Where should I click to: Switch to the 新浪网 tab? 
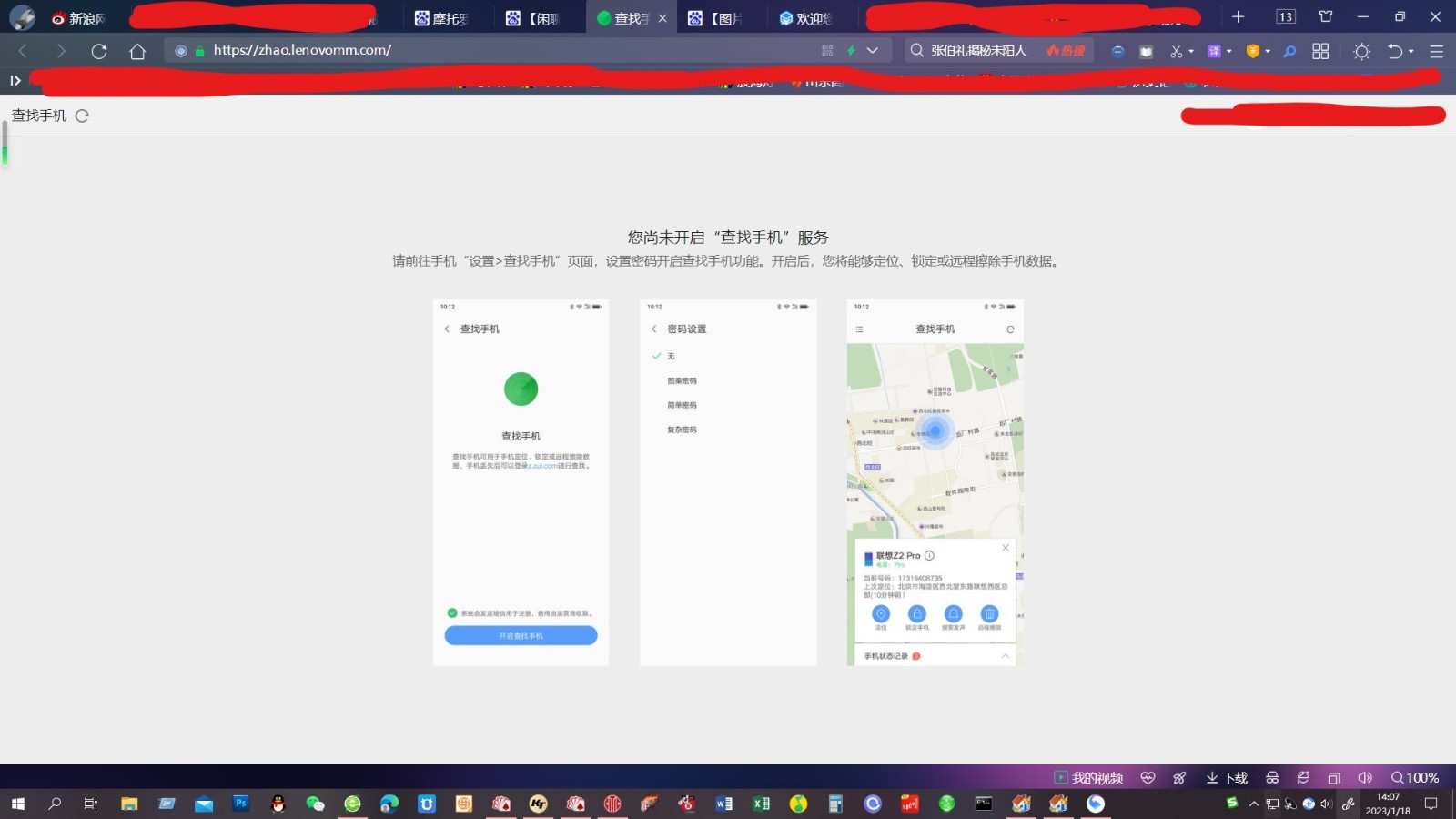click(79, 18)
